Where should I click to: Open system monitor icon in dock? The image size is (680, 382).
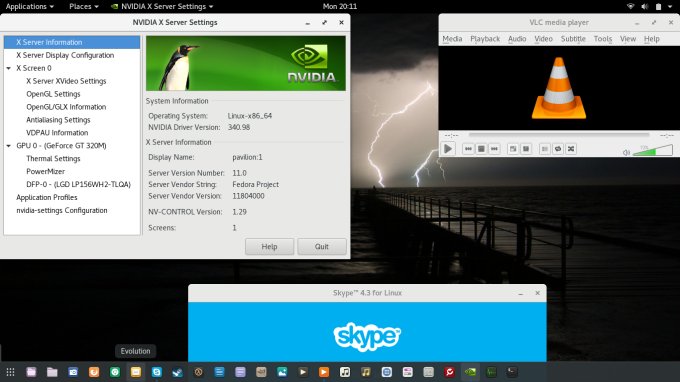point(491,372)
